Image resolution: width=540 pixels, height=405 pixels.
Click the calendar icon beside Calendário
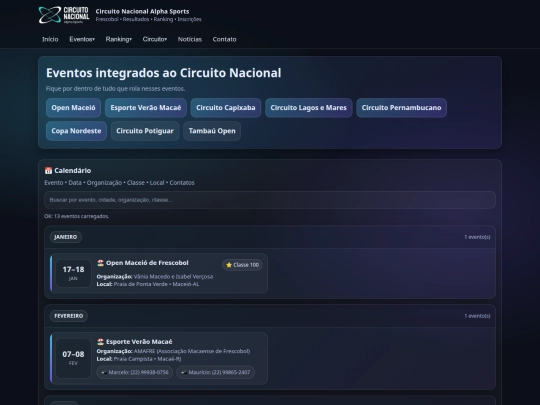[x=48, y=170]
